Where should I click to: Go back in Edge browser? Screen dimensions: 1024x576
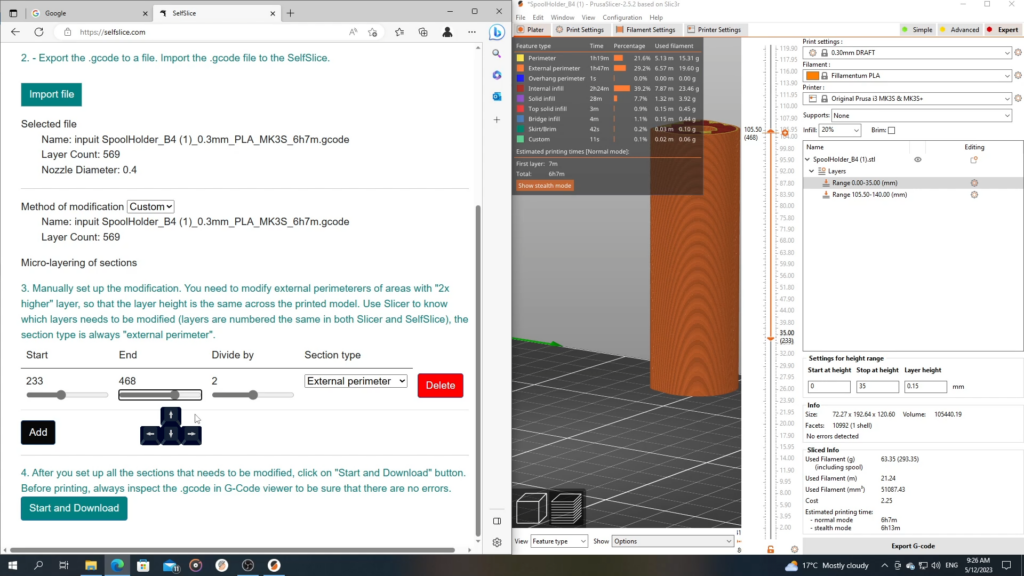pyautogui.click(x=15, y=32)
